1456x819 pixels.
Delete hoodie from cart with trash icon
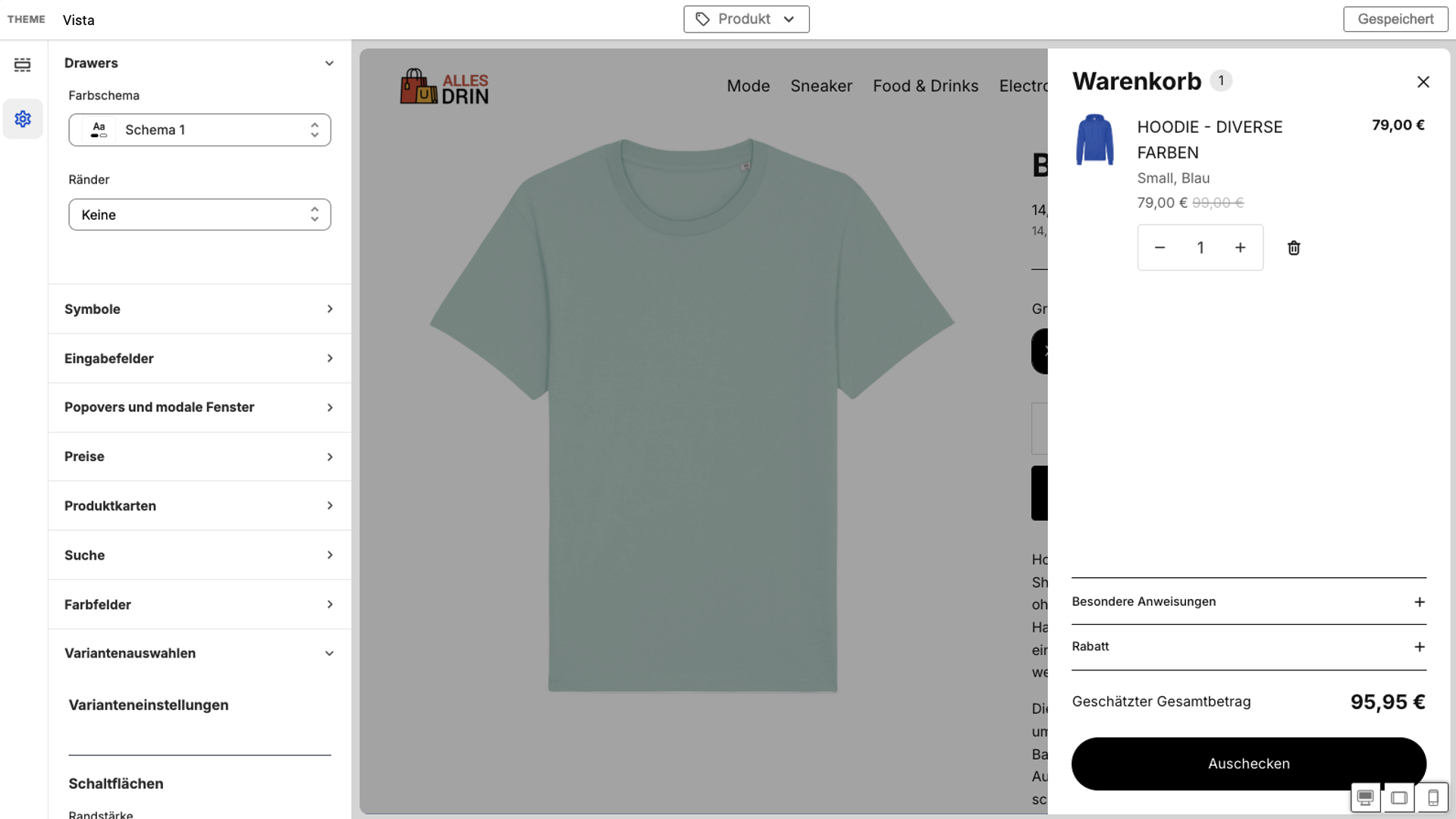click(1294, 248)
